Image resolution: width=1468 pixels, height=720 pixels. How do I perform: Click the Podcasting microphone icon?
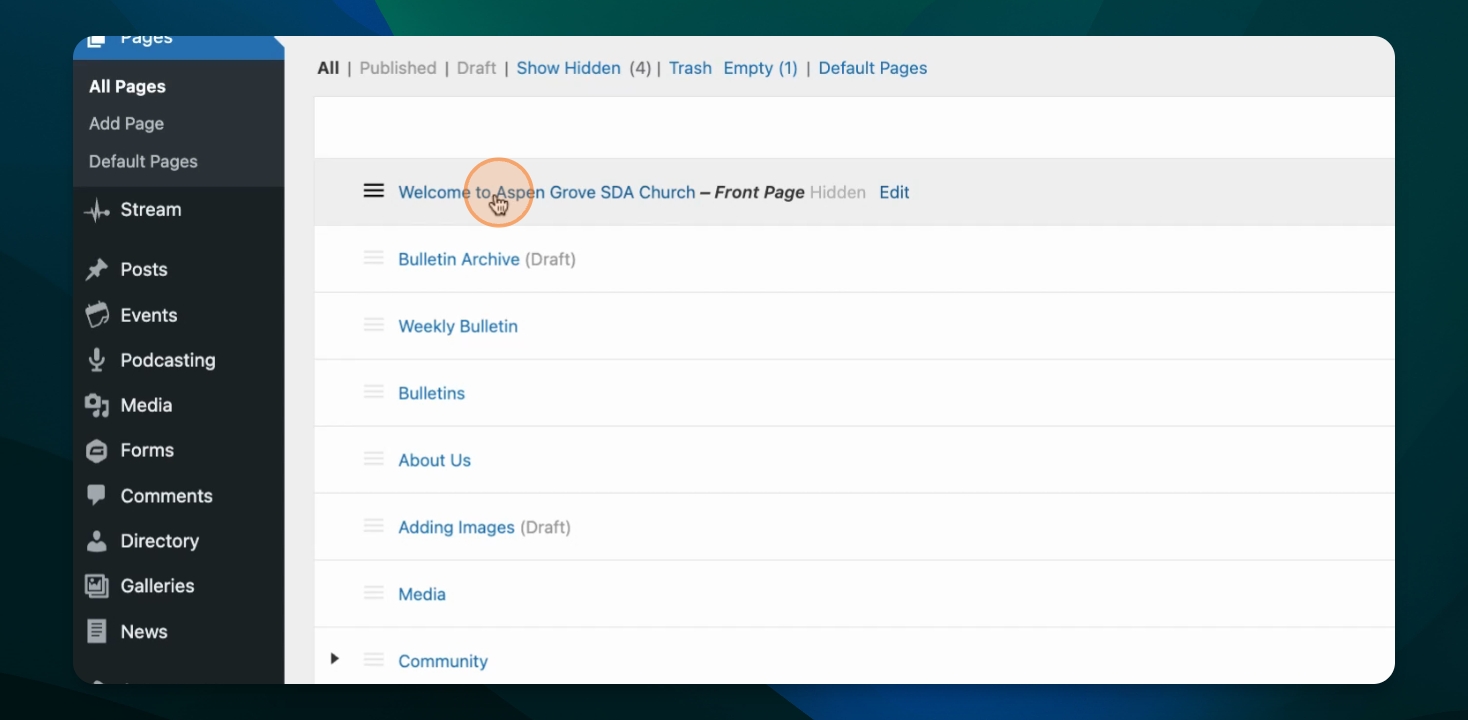coord(97,360)
